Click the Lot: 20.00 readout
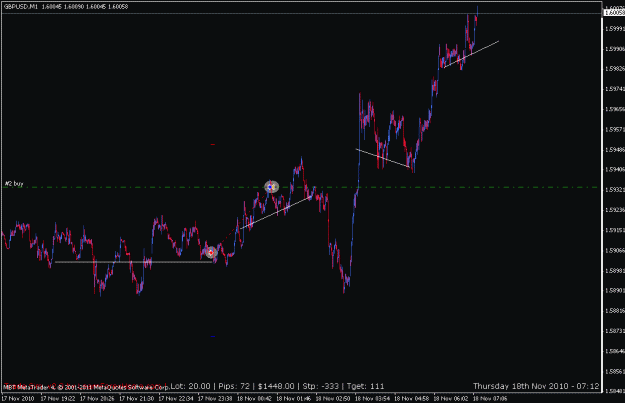 point(191,386)
